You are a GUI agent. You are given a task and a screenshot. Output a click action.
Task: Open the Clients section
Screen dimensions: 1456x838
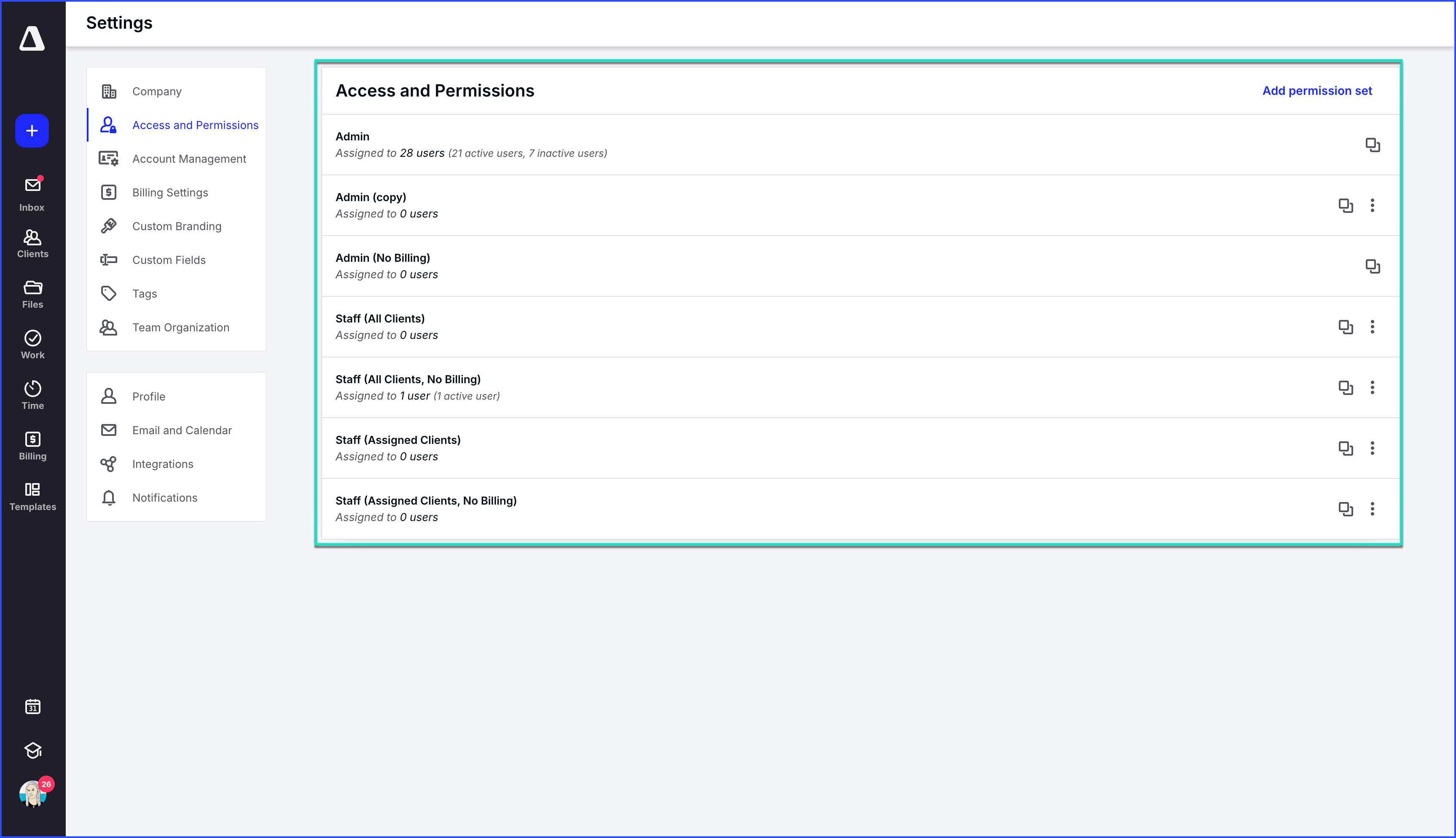pyautogui.click(x=32, y=242)
